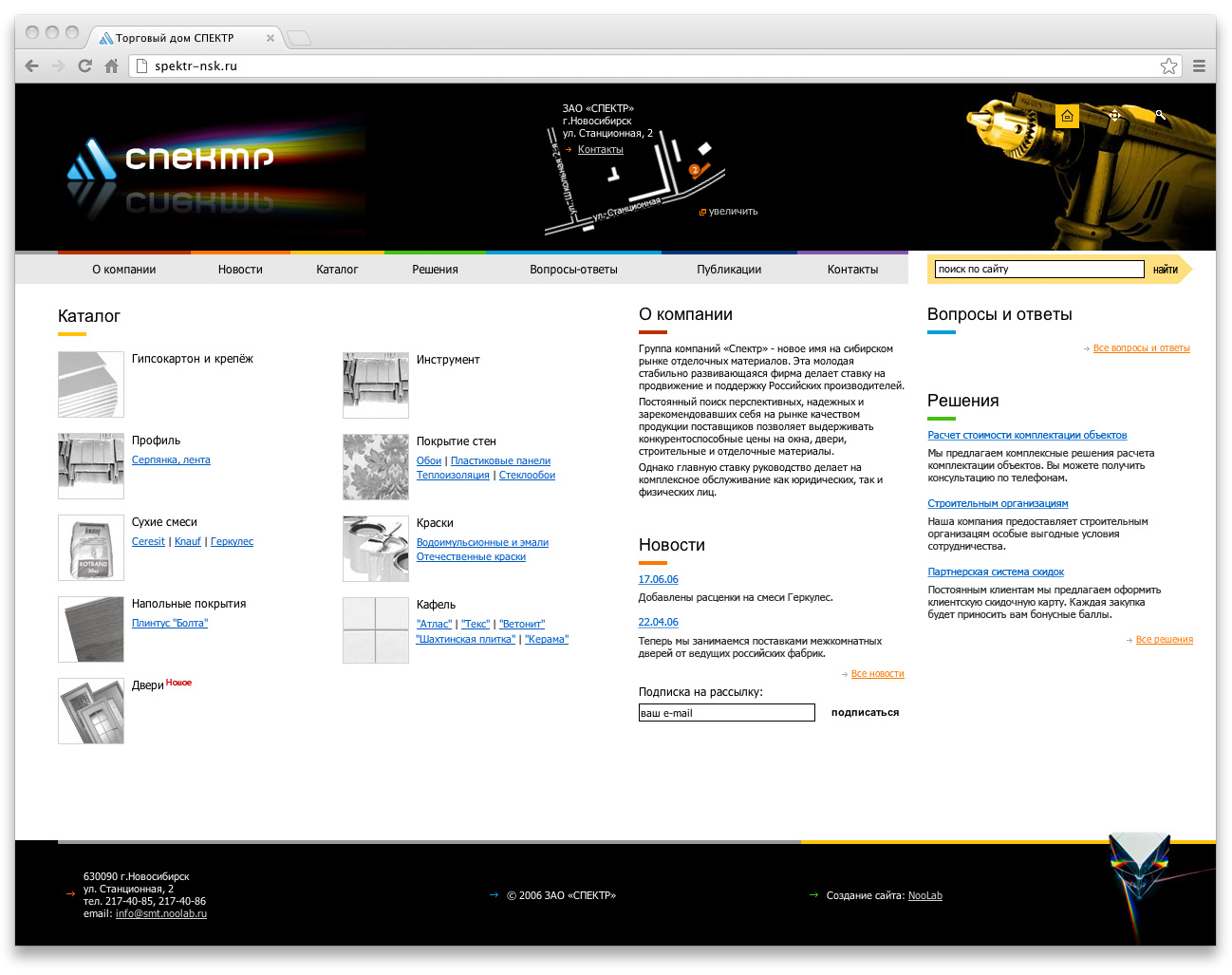Open the Плинтус "Болта" link

(x=170, y=624)
